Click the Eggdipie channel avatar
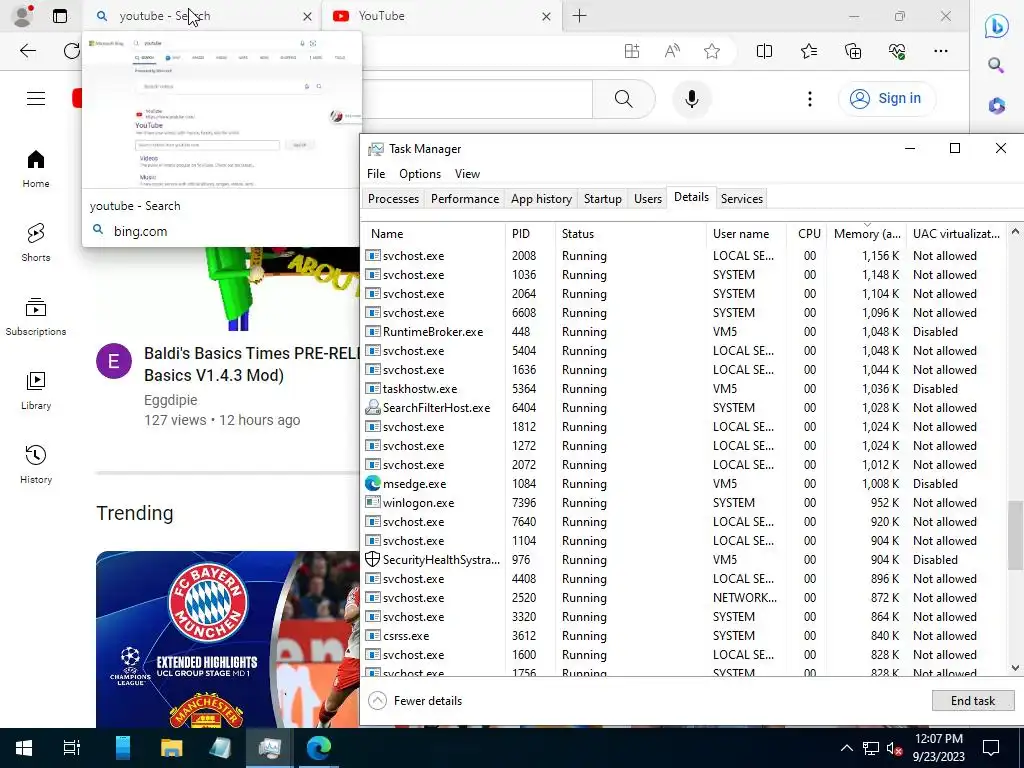 coord(114,361)
